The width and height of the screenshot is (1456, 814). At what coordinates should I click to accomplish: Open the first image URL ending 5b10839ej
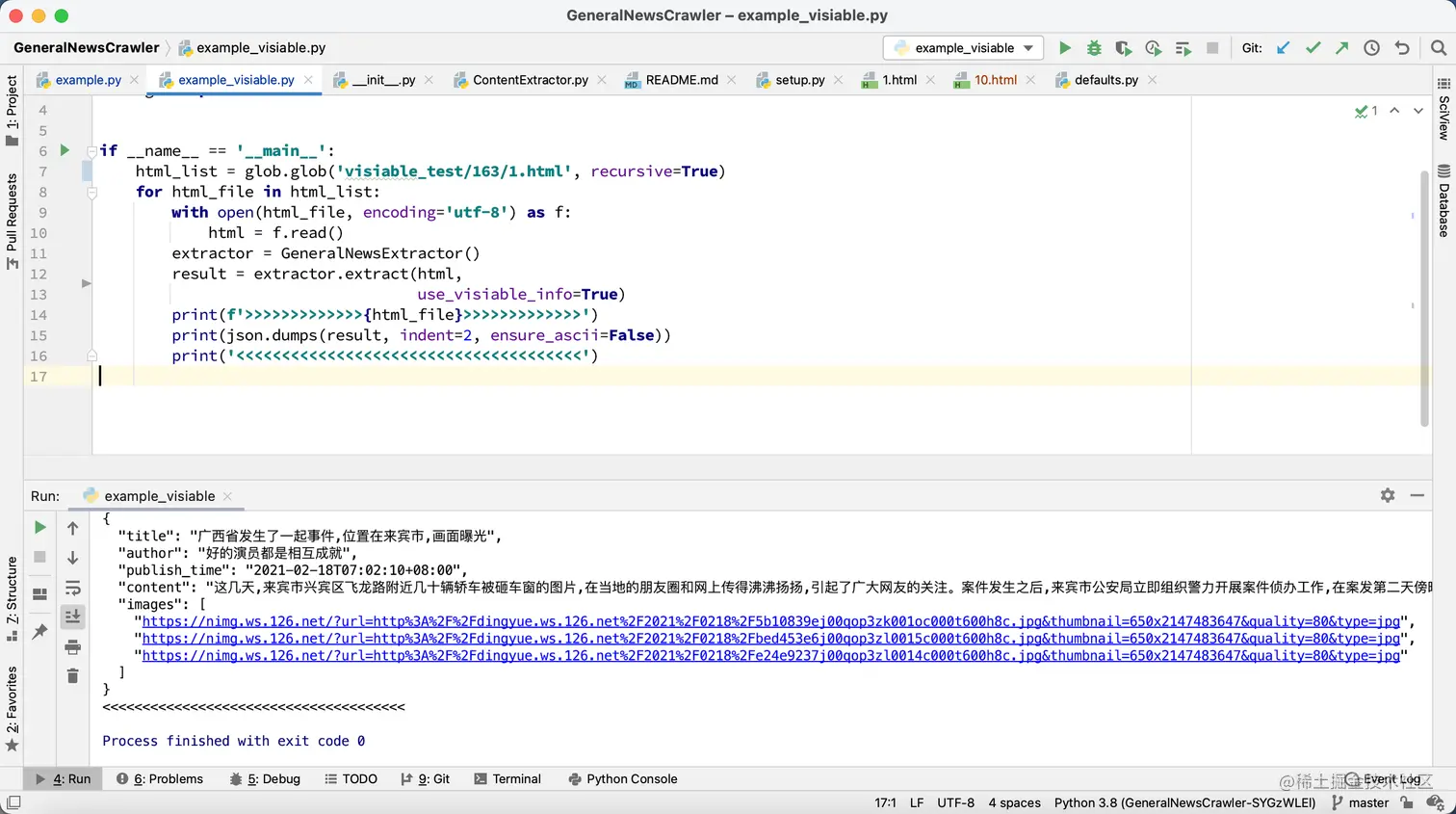click(x=770, y=621)
